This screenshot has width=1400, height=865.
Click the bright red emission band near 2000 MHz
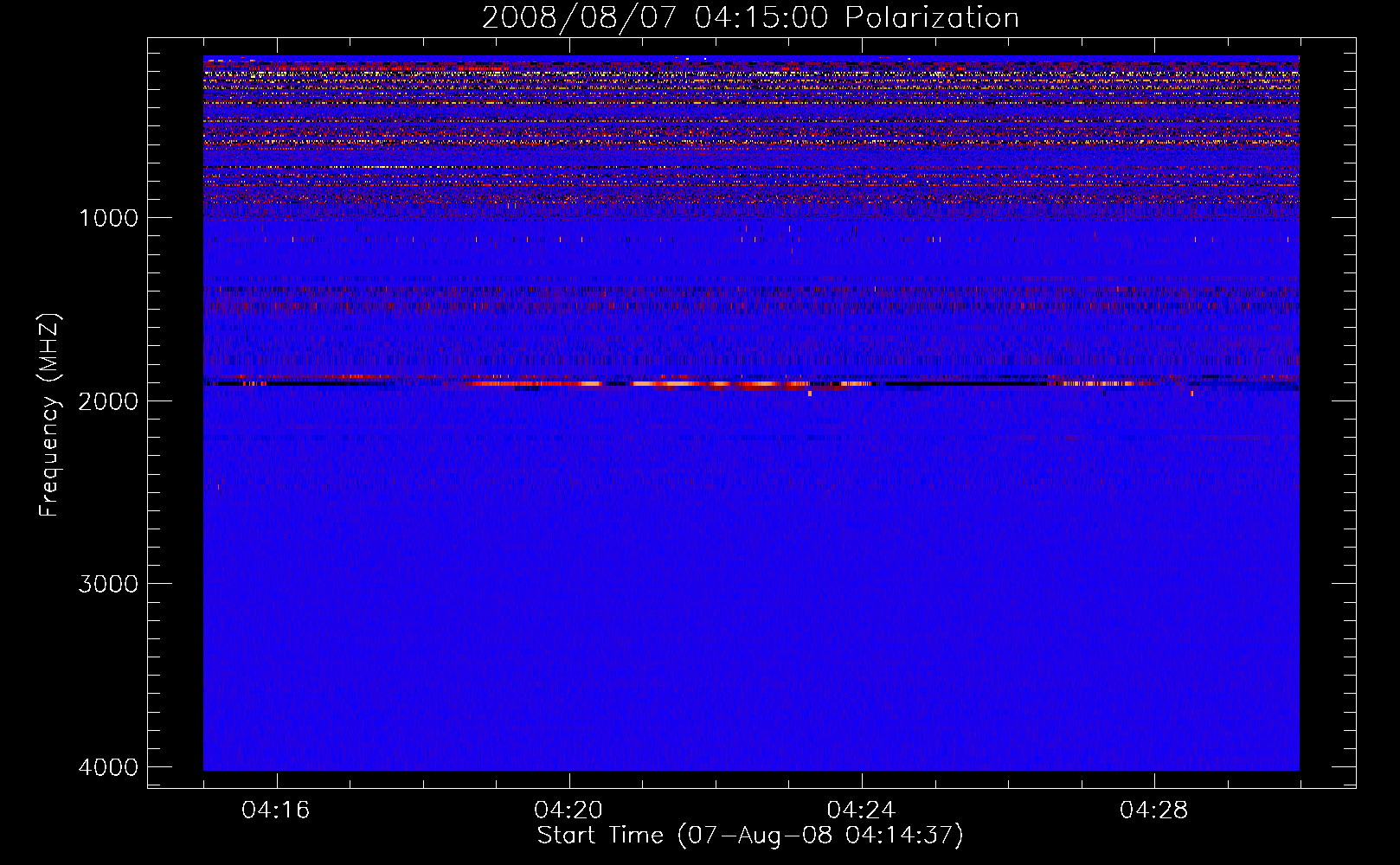coord(671,383)
